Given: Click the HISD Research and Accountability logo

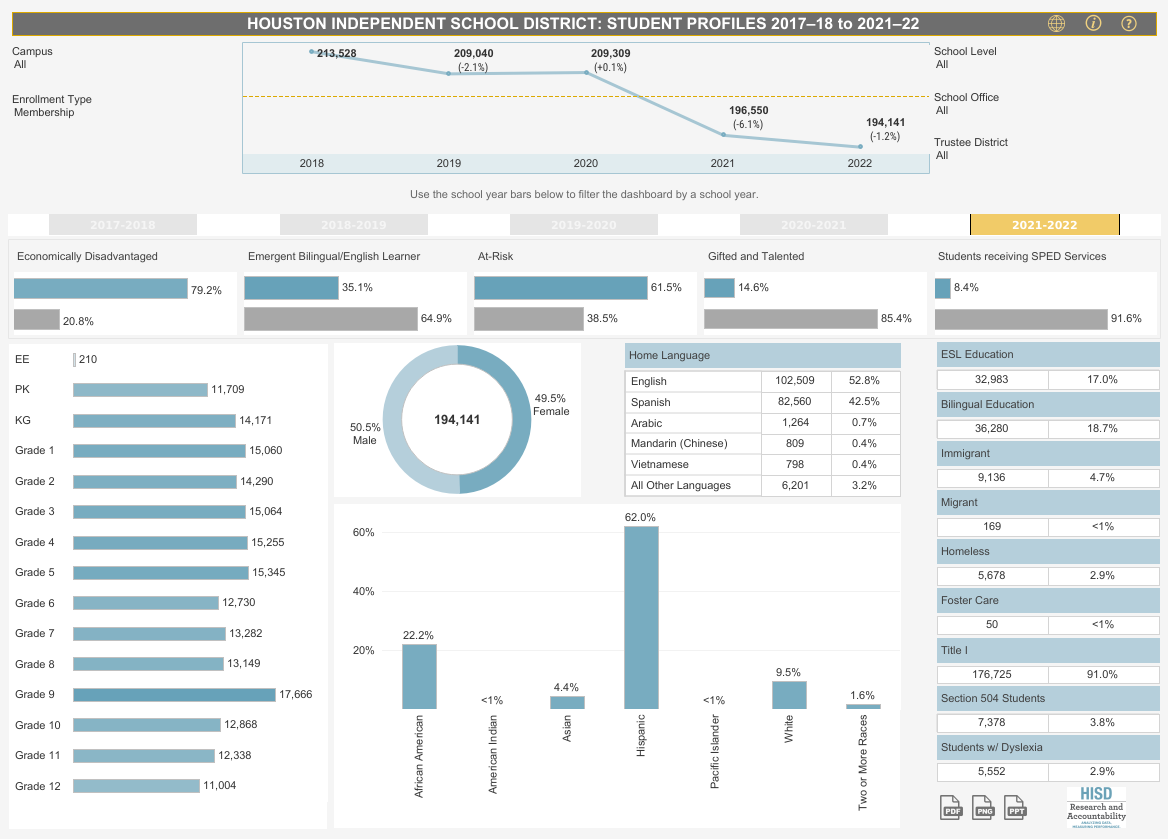Looking at the screenshot, I should click(x=1096, y=808).
